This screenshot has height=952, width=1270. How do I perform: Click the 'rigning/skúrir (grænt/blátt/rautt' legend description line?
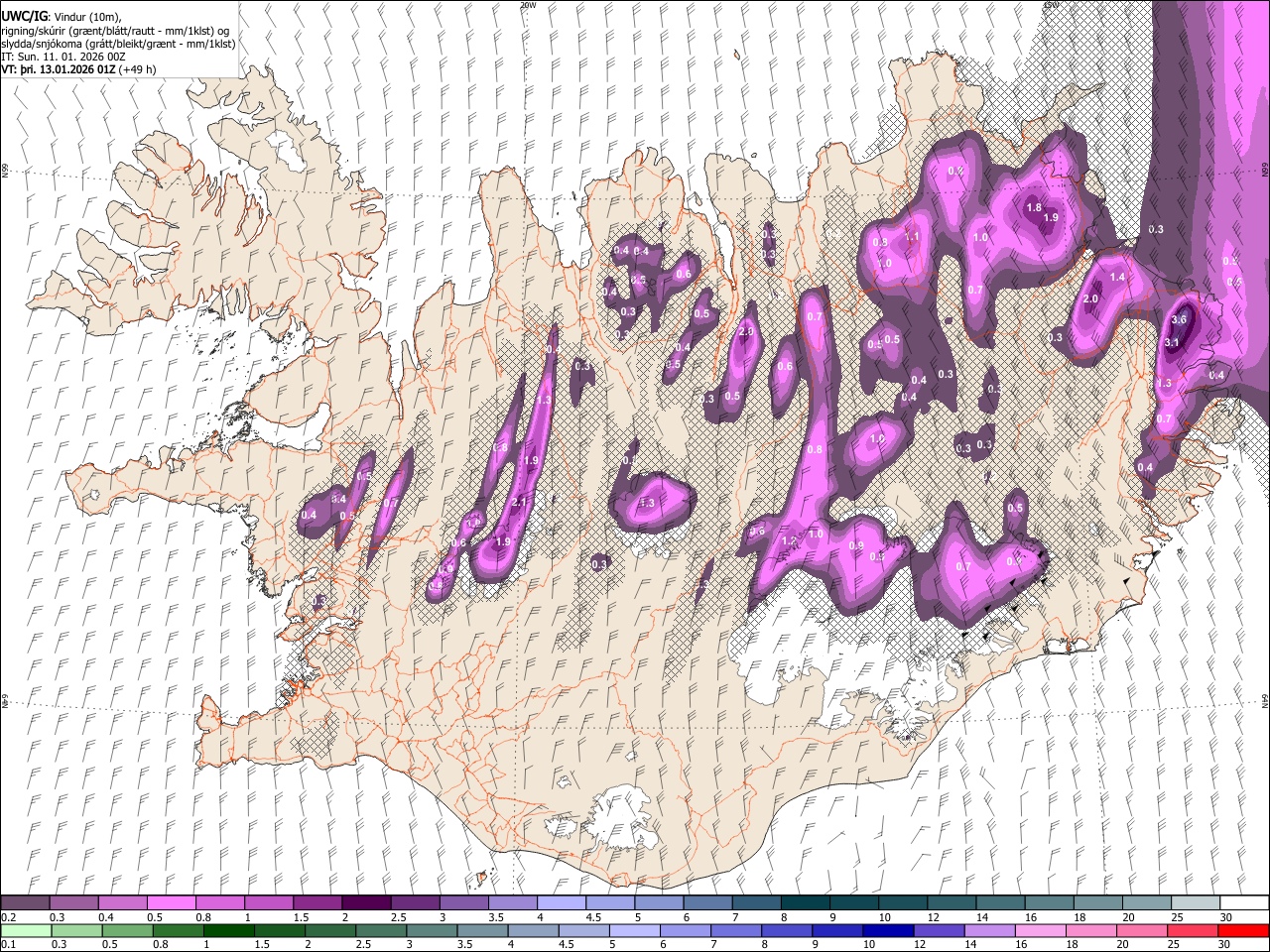point(116,31)
